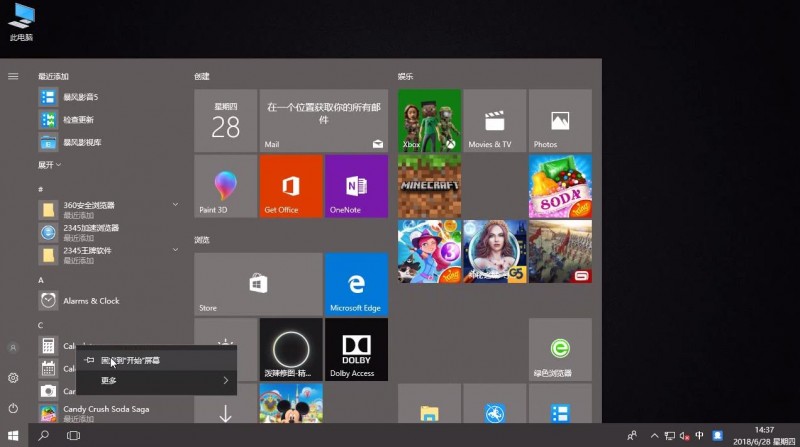Click the network tray icon
The image size is (800, 447).
point(669,436)
